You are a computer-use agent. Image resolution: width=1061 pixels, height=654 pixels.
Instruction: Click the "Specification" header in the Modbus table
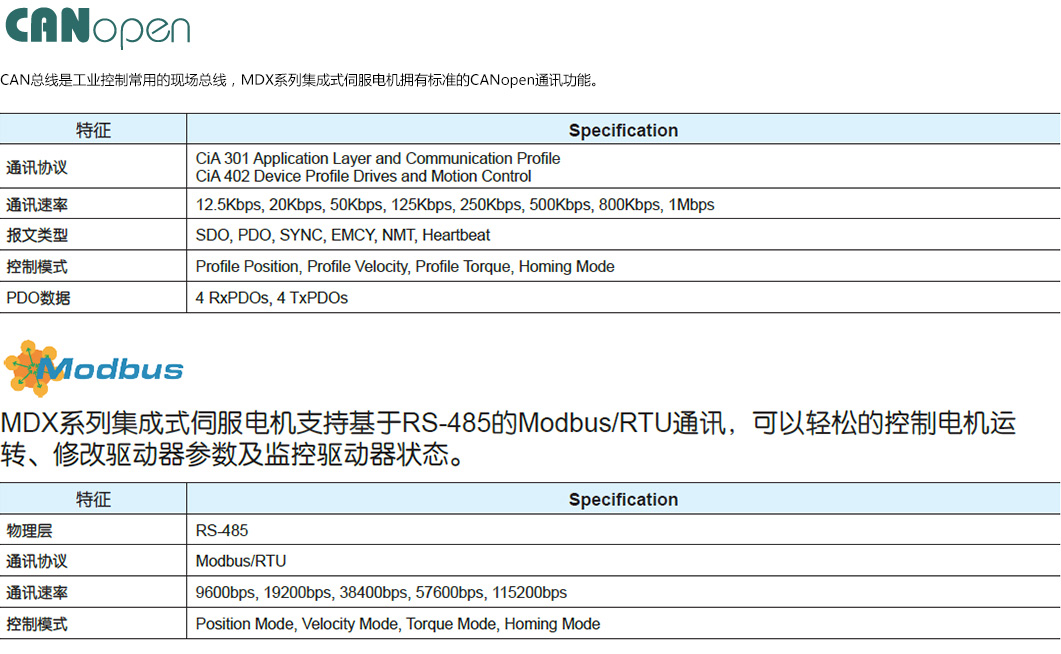(623, 499)
